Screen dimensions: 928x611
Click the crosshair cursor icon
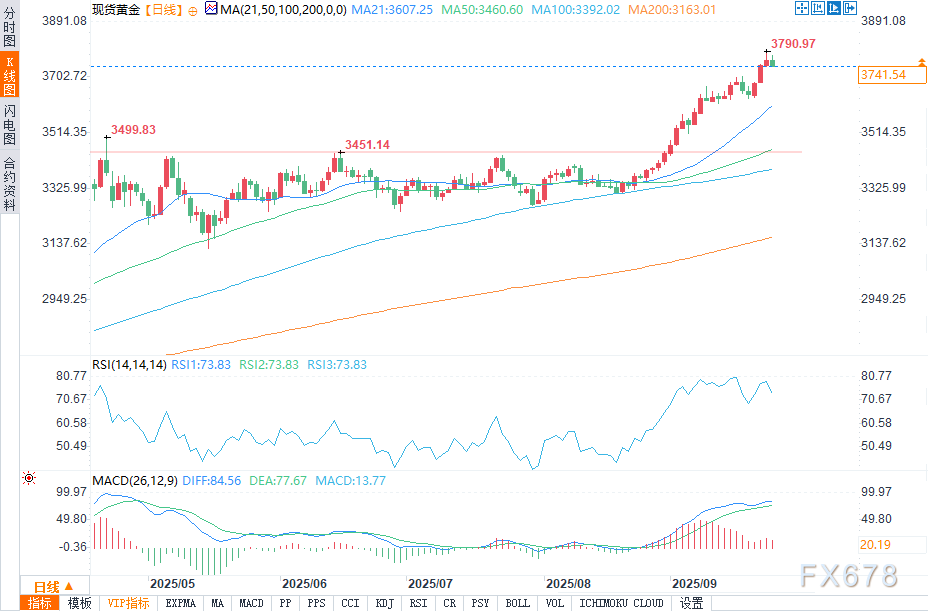coord(803,8)
